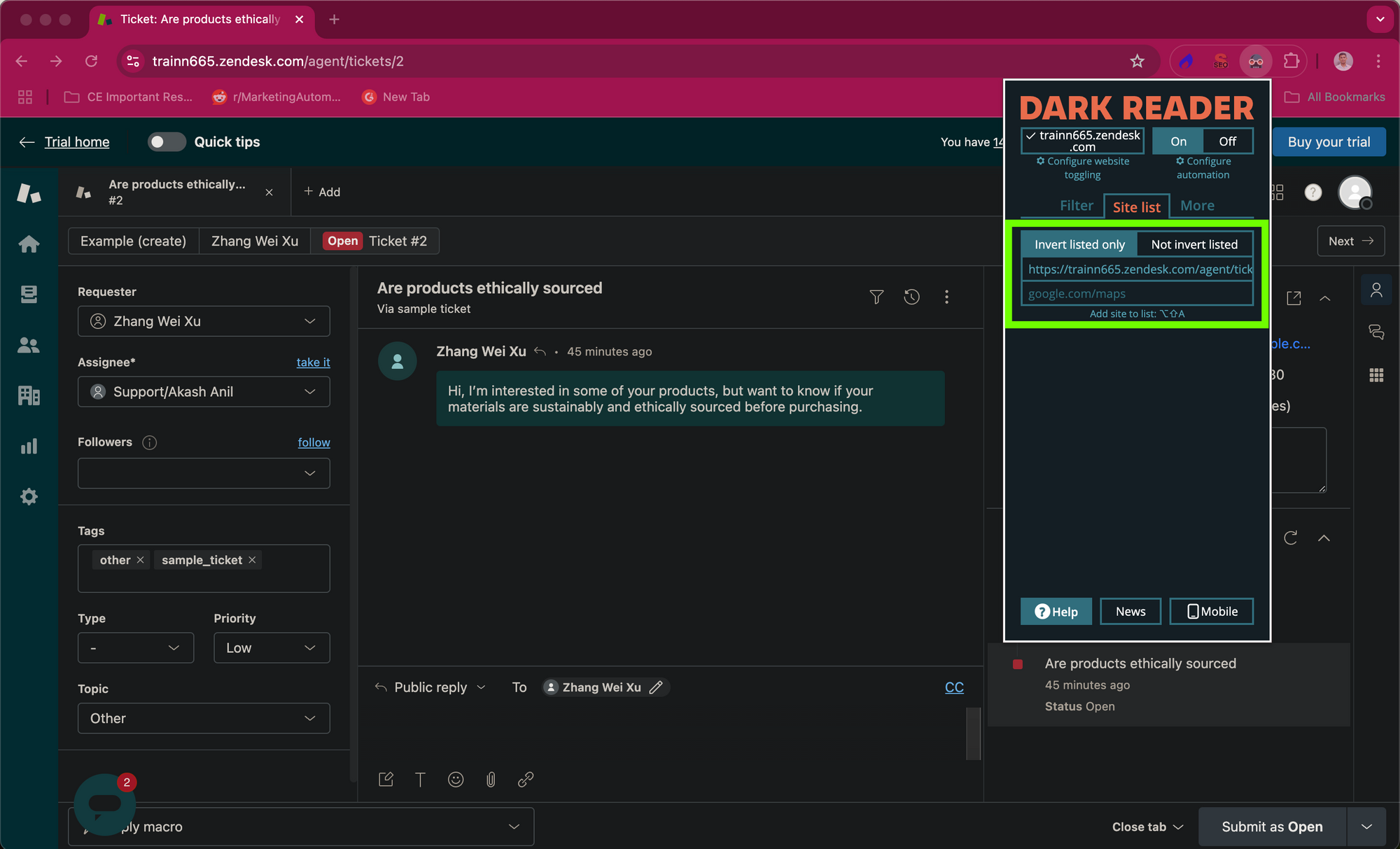Turn Dark Reader Off
The height and width of the screenshot is (849, 1400).
tap(1227, 141)
